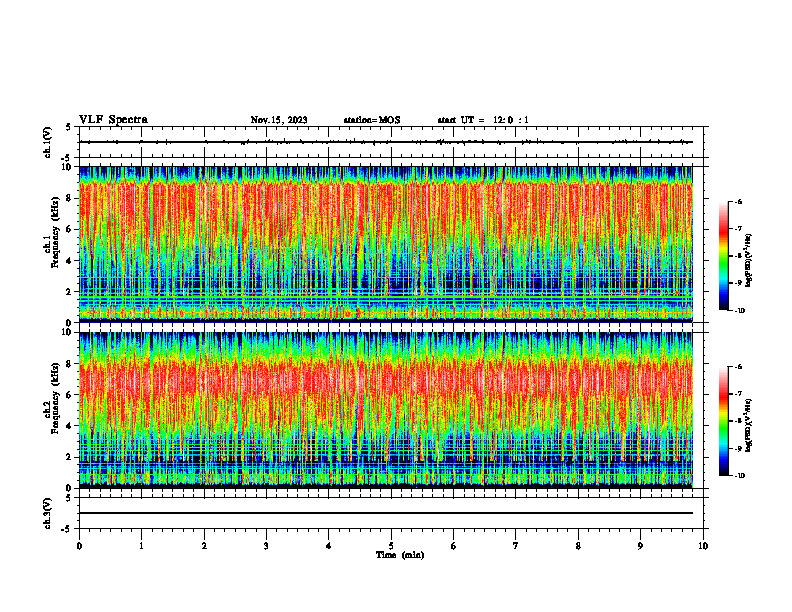Select the date text 'Nov.15, 2023'
The image size is (792, 612).
coord(279,120)
